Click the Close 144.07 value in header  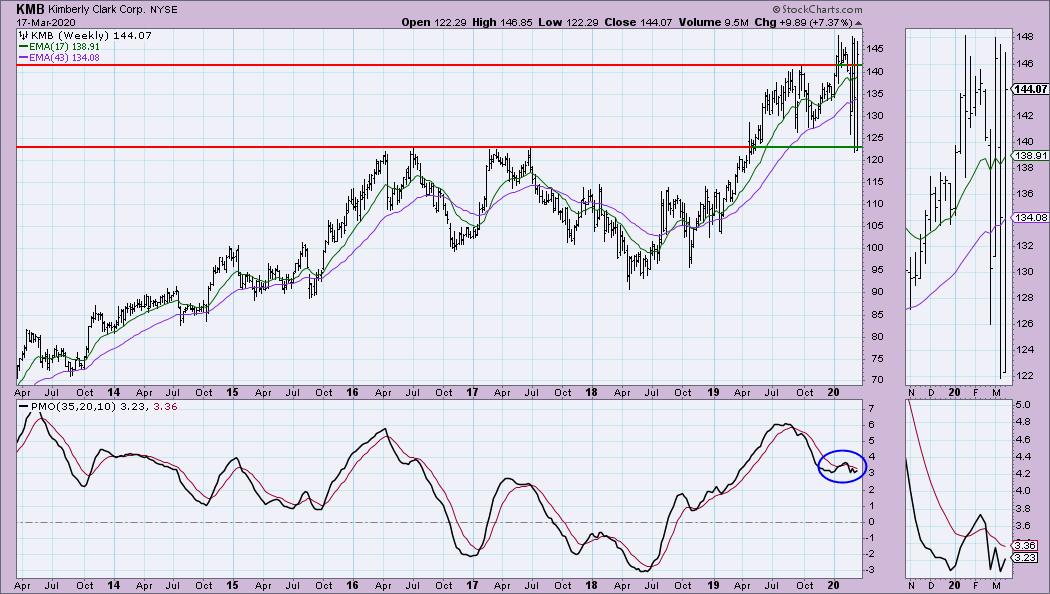pyautogui.click(x=638, y=22)
